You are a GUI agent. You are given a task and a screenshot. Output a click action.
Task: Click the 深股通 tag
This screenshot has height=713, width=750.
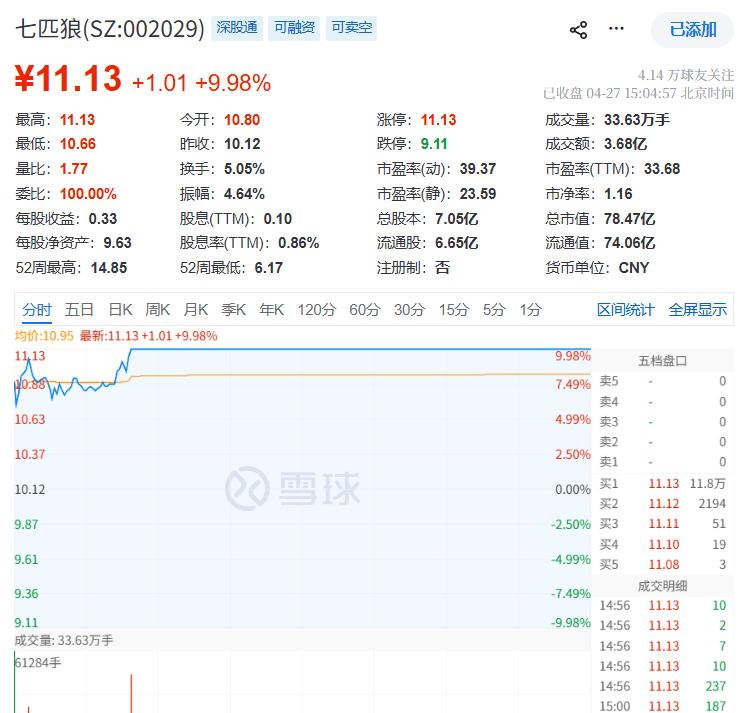pos(237,28)
